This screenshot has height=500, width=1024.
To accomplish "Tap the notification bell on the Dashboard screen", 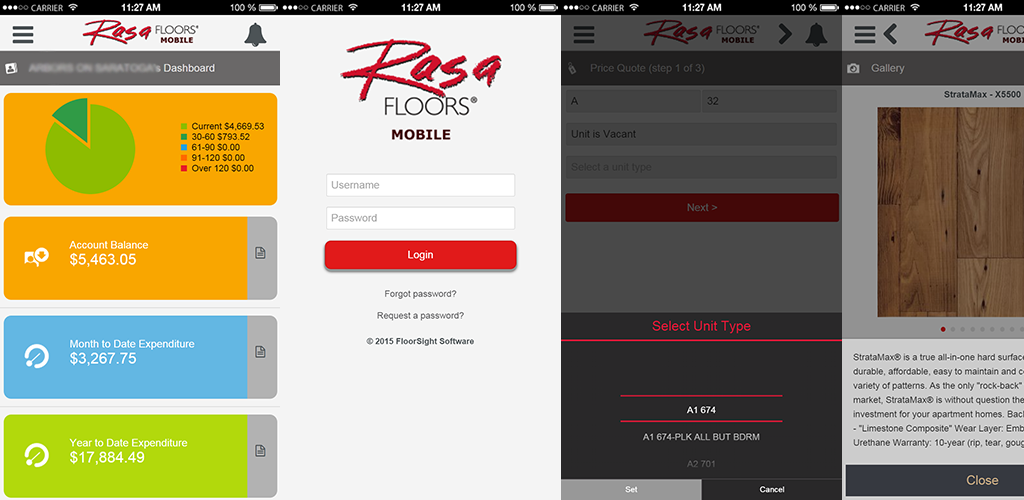I will tap(255, 35).
